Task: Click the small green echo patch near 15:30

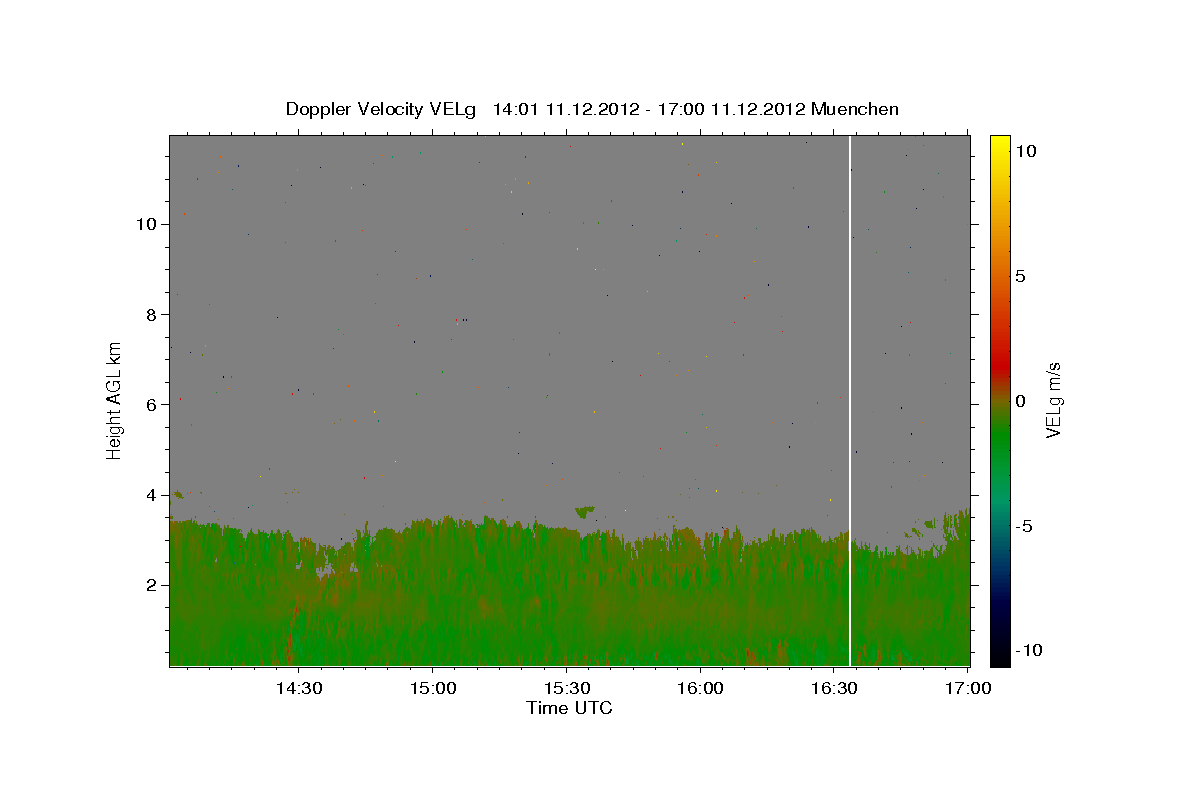Action: tap(584, 512)
